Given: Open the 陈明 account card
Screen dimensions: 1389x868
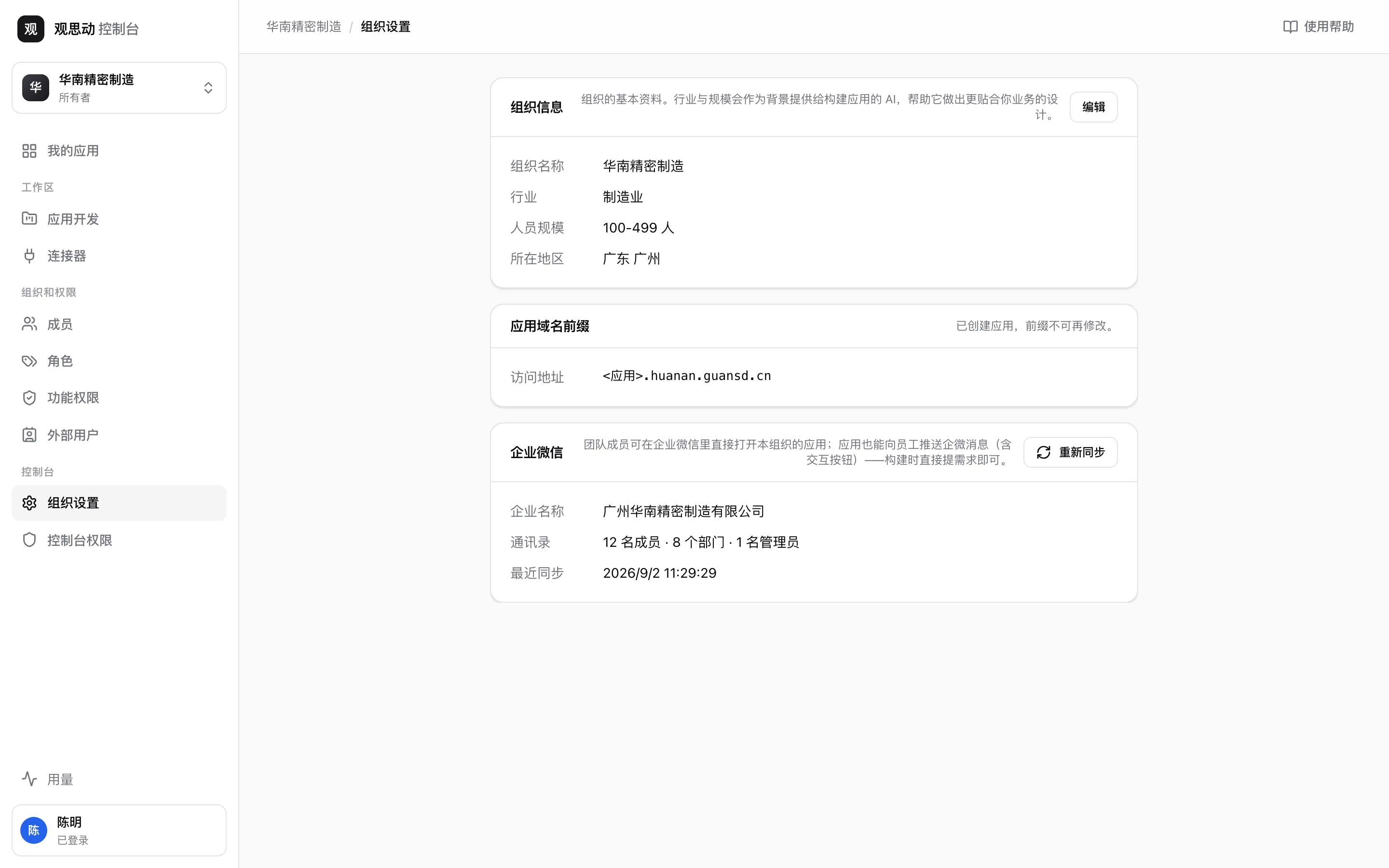Looking at the screenshot, I should (x=120, y=830).
